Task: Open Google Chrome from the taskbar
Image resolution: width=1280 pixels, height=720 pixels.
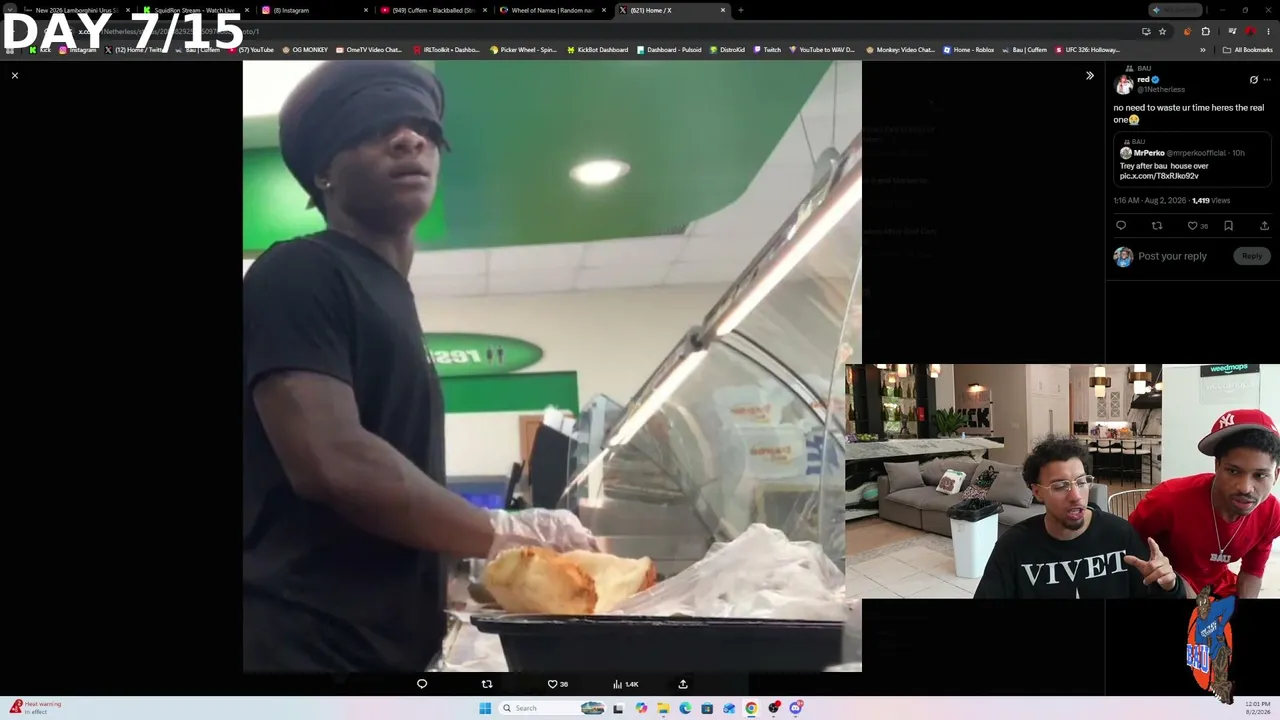Action: tap(751, 708)
